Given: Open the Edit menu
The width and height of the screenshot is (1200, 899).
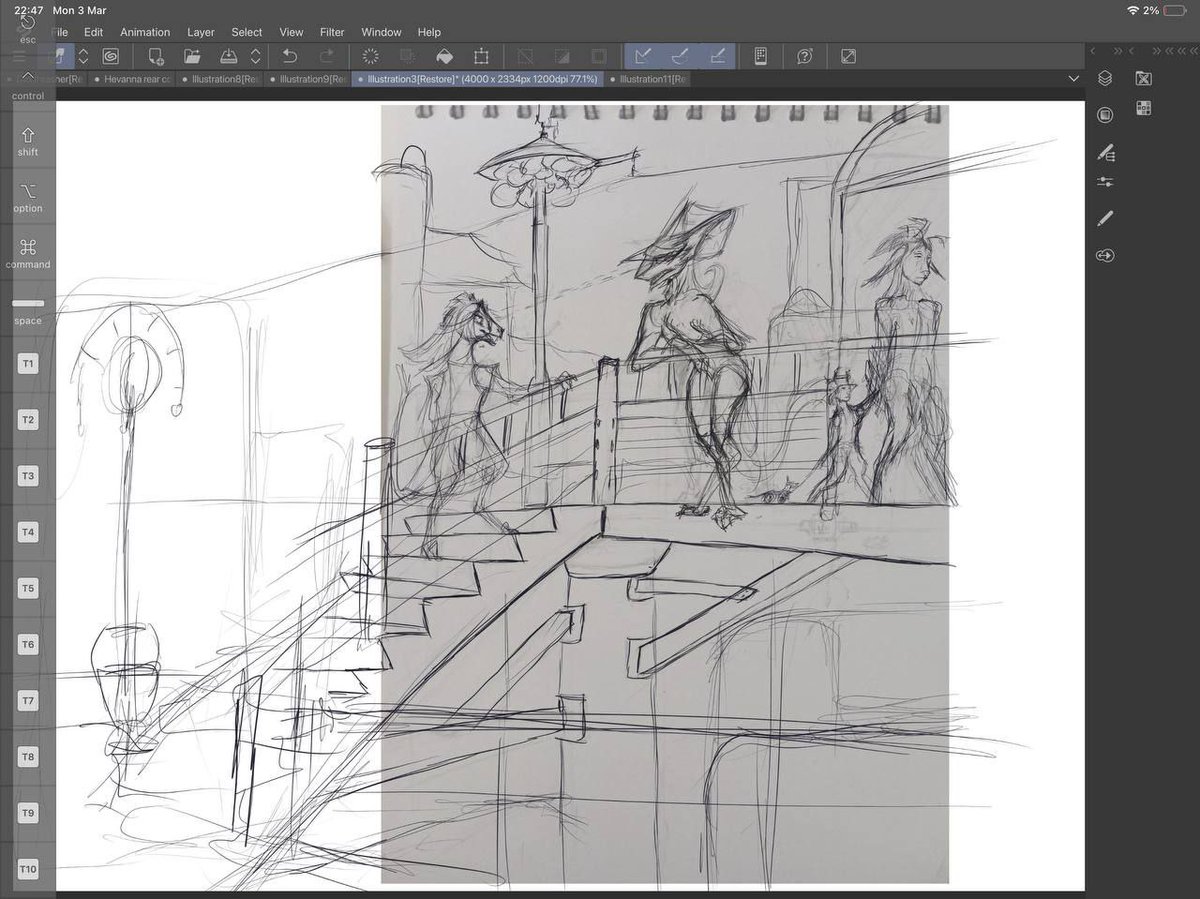Looking at the screenshot, I should 93,32.
